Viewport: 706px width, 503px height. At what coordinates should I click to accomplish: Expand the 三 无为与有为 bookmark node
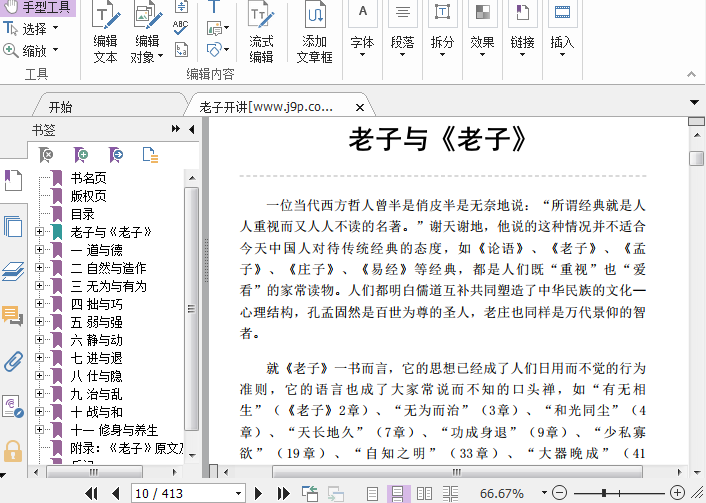point(39,285)
